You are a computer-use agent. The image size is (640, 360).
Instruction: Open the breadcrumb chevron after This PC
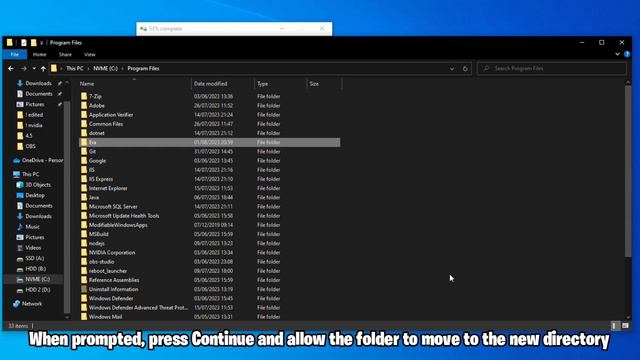tap(88, 69)
